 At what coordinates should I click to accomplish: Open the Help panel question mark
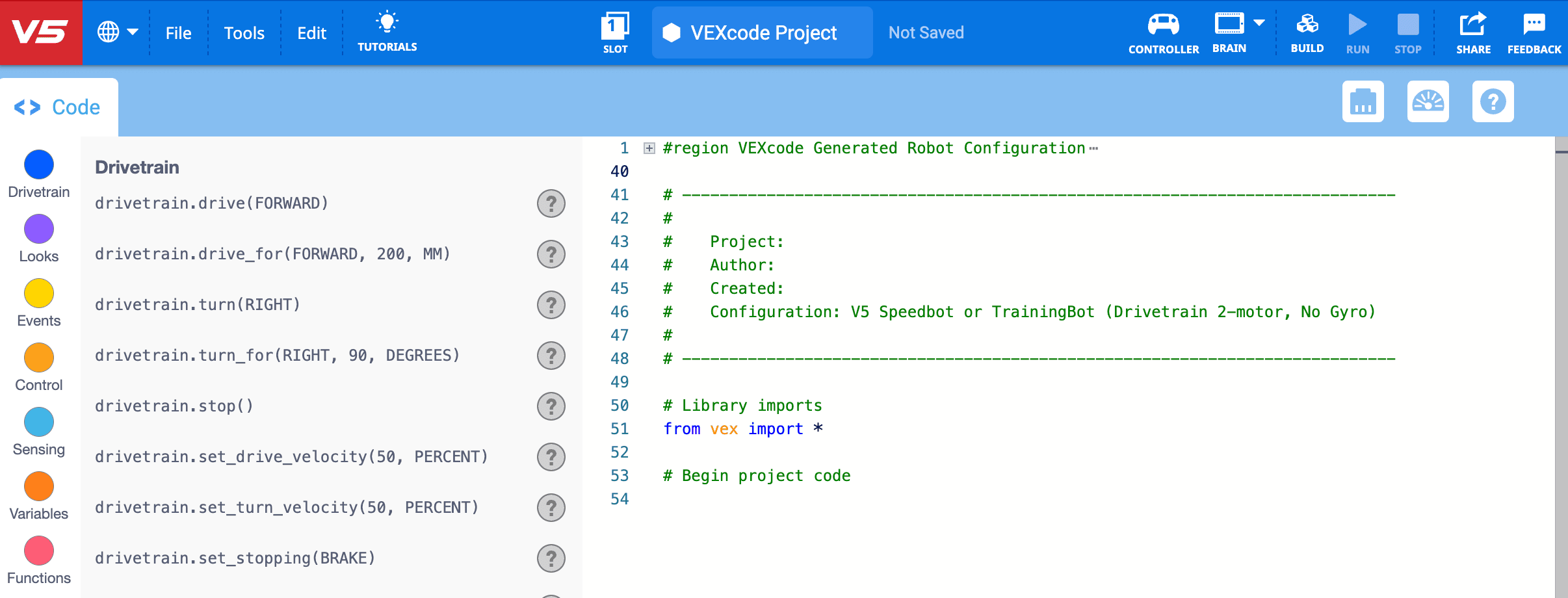pyautogui.click(x=1492, y=101)
